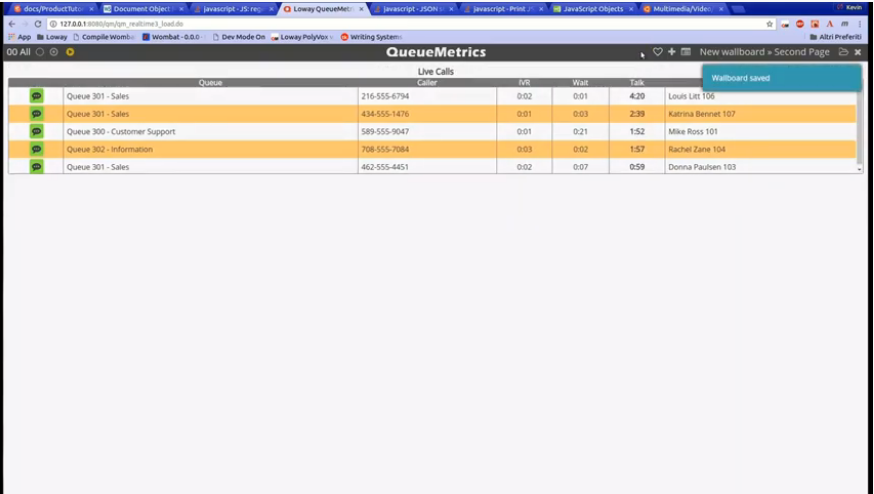Click the 'Live Calls' widget title
The image size is (874, 494).
436,71
